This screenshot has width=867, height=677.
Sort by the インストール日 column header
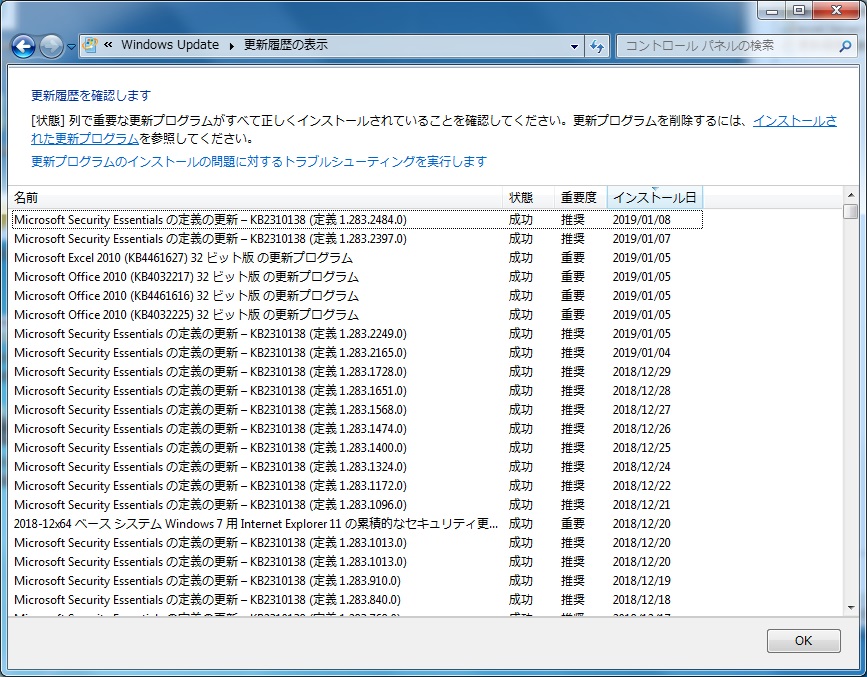pos(655,197)
